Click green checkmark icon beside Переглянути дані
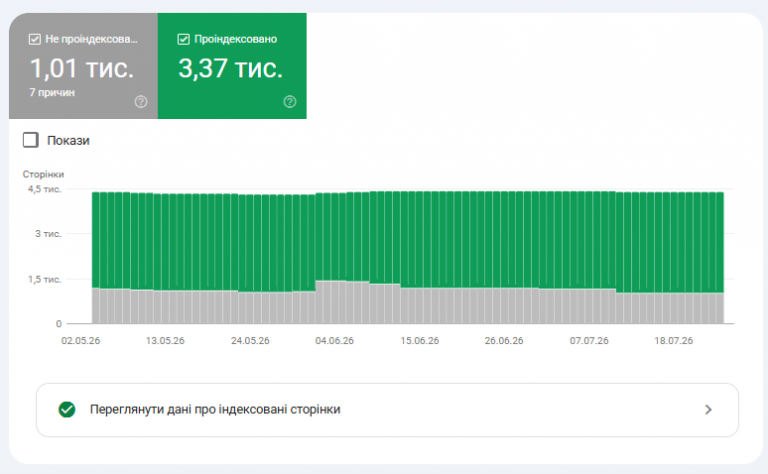 67,409
